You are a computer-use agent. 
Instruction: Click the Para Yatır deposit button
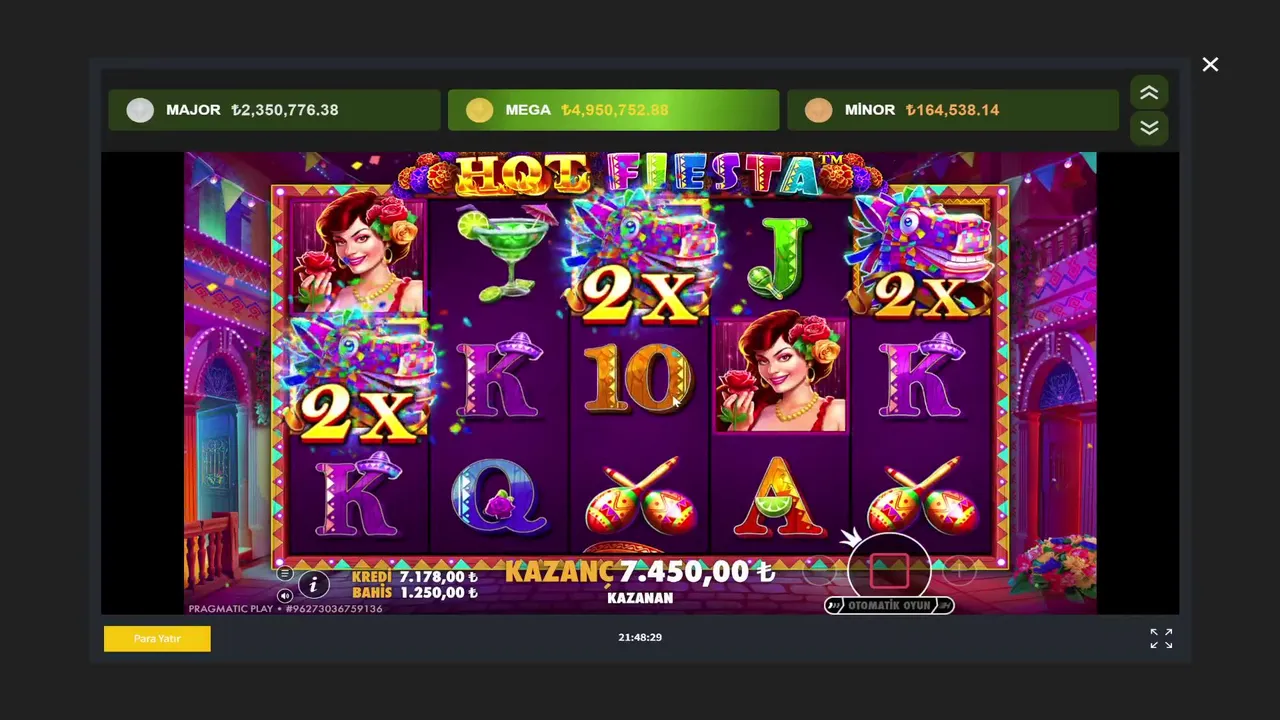[x=157, y=638]
